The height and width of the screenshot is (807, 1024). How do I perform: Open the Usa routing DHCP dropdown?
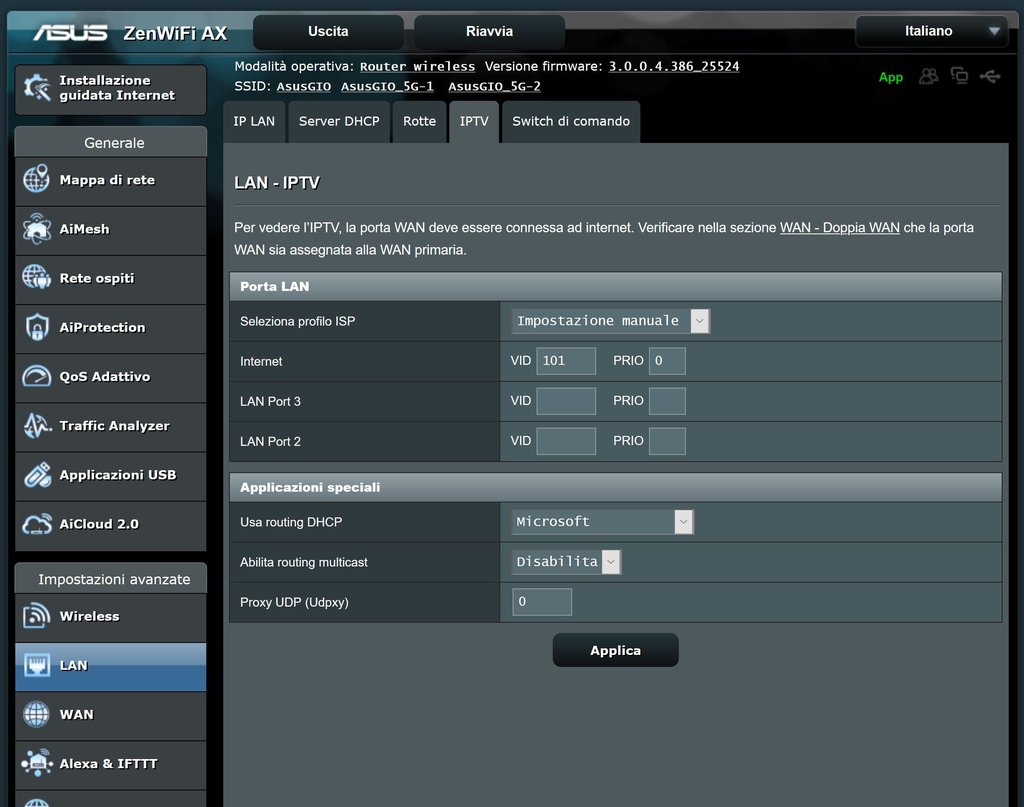tap(602, 521)
